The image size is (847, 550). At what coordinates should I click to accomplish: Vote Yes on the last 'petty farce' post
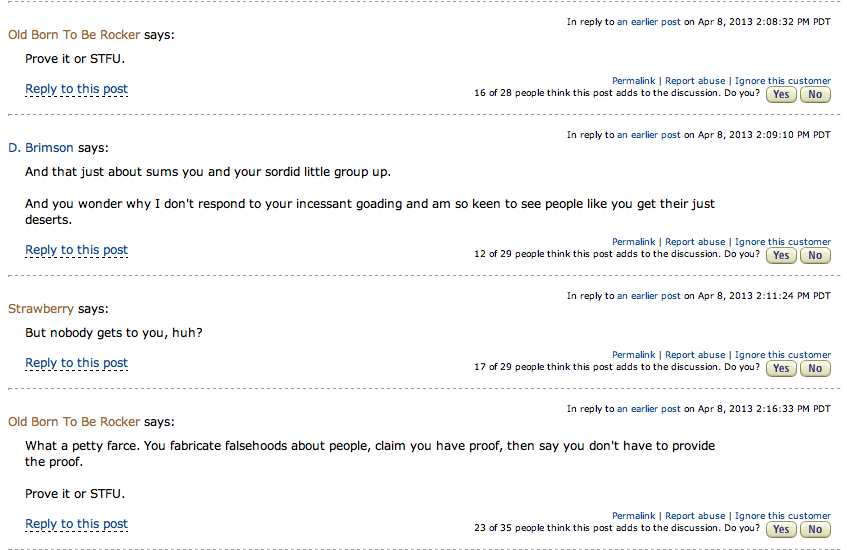tap(781, 530)
